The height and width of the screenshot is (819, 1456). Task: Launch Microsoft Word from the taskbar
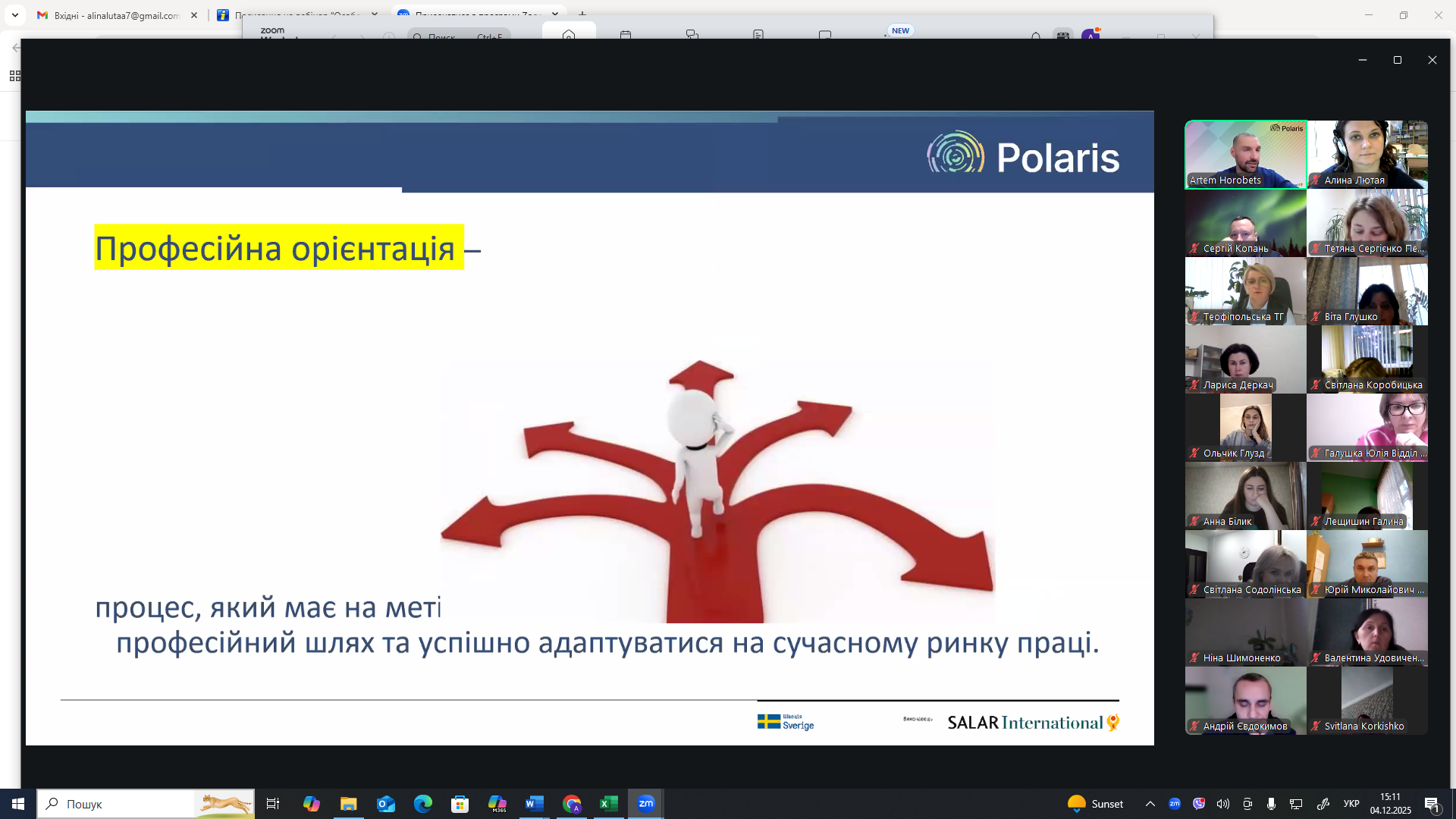pos(534,804)
